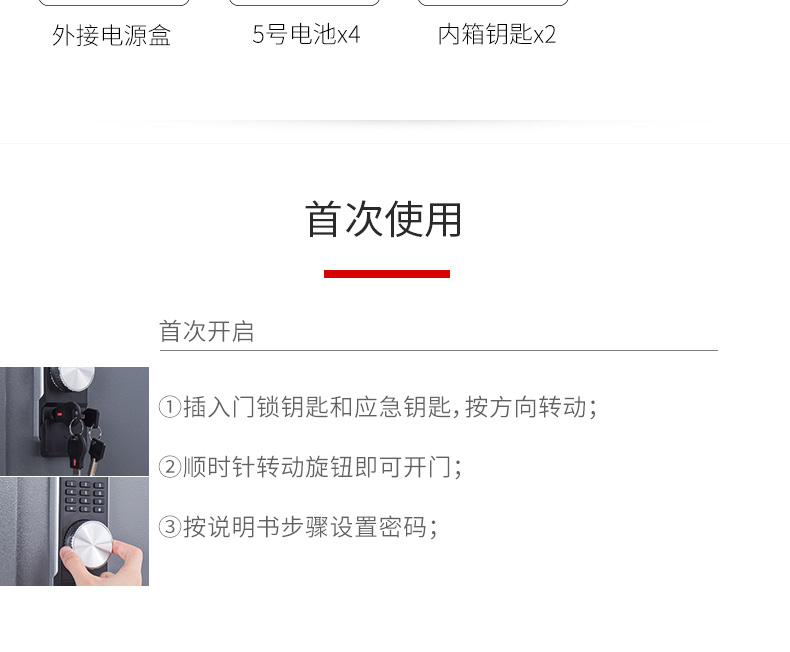
Task: Click the 首次使用 heading
Action: [383, 219]
